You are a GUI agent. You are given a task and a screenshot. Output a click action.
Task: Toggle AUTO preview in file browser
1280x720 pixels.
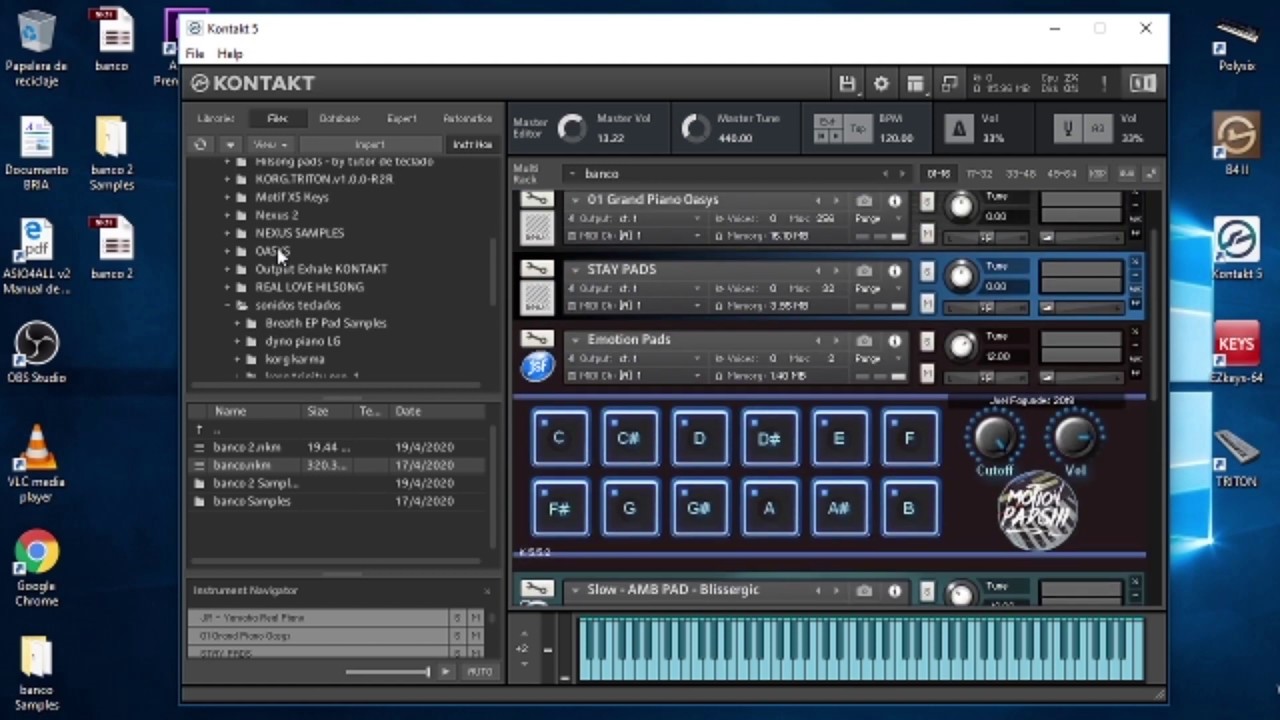[480, 672]
